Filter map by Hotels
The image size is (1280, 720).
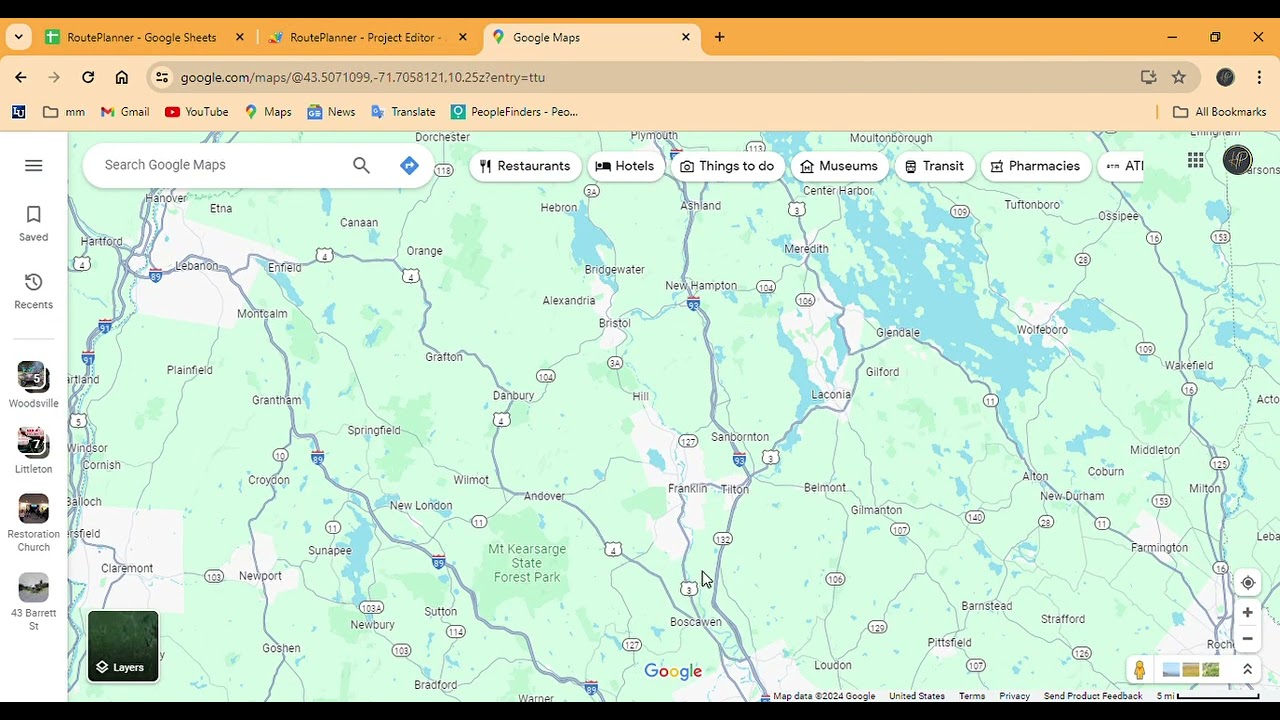tap(624, 166)
